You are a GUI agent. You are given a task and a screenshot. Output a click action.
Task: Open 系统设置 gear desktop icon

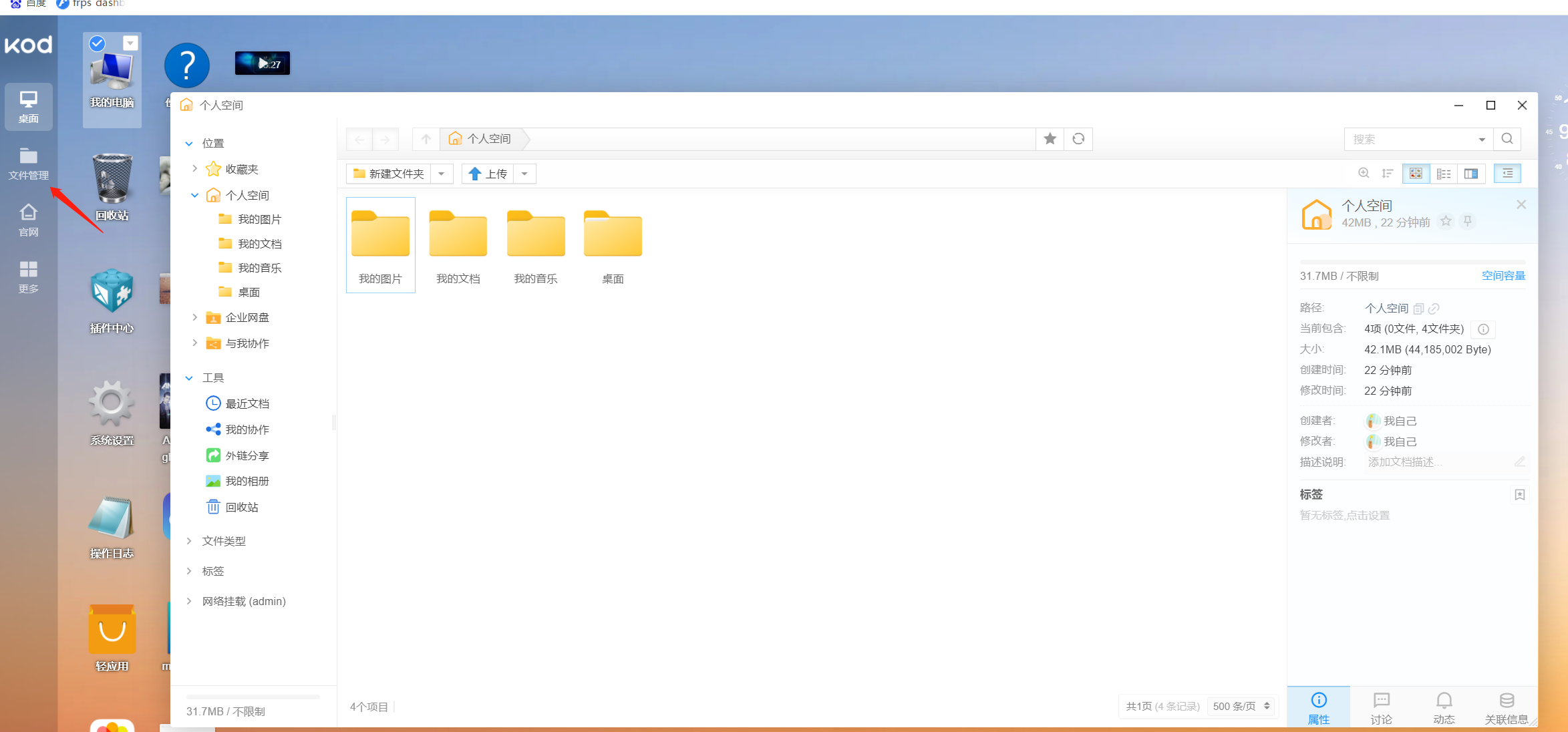click(112, 413)
